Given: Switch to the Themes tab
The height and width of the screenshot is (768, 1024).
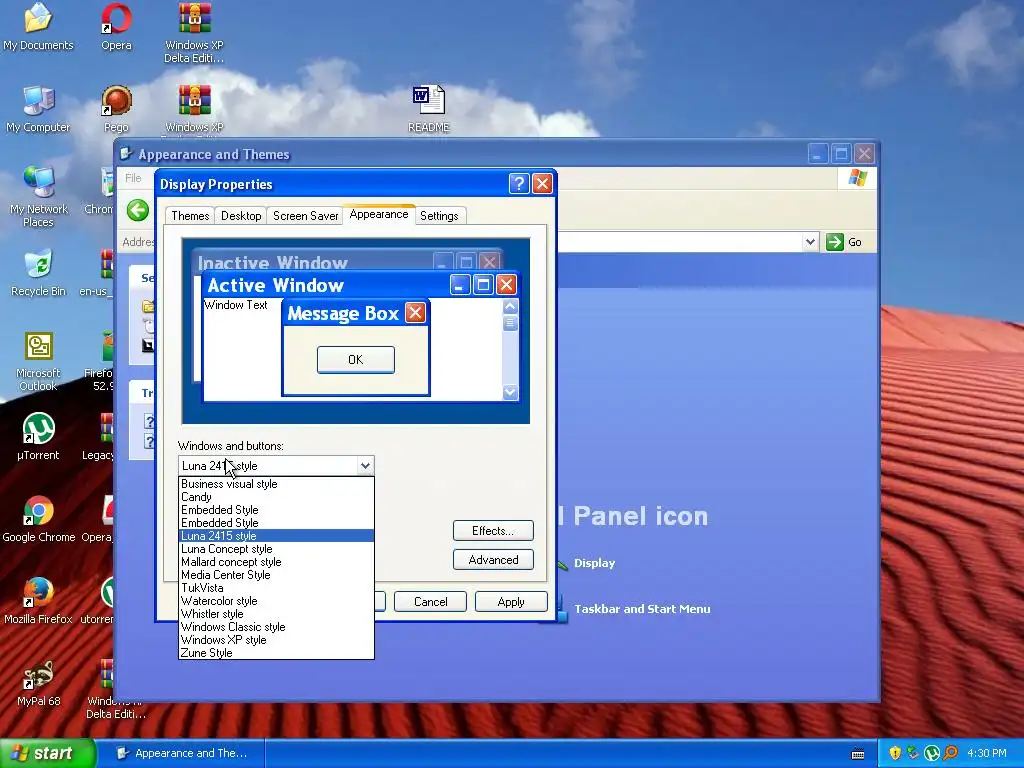Looking at the screenshot, I should pyautogui.click(x=190, y=216).
